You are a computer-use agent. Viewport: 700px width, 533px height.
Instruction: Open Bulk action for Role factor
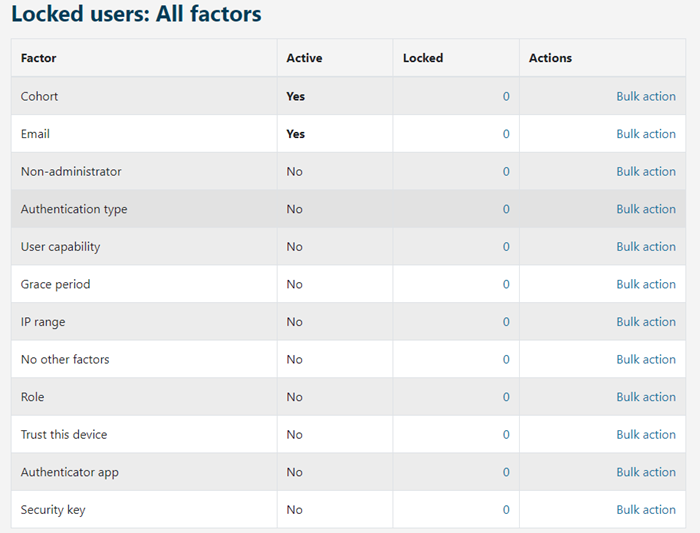pyautogui.click(x=645, y=397)
